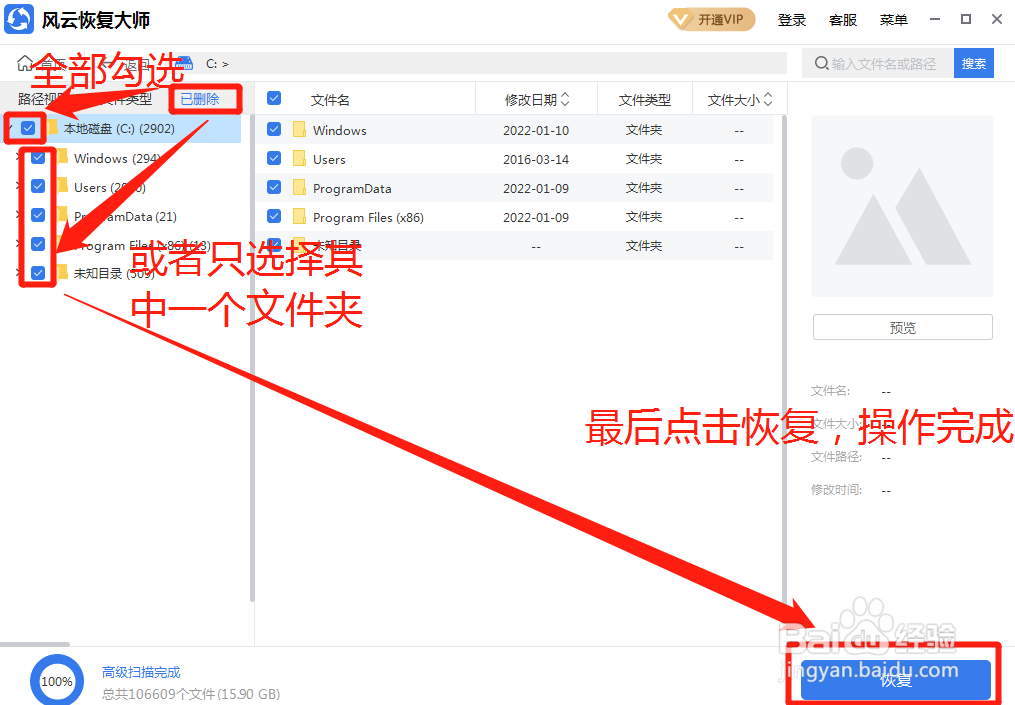Toggle the ProgramData checkbox in the sidebar

39,214
